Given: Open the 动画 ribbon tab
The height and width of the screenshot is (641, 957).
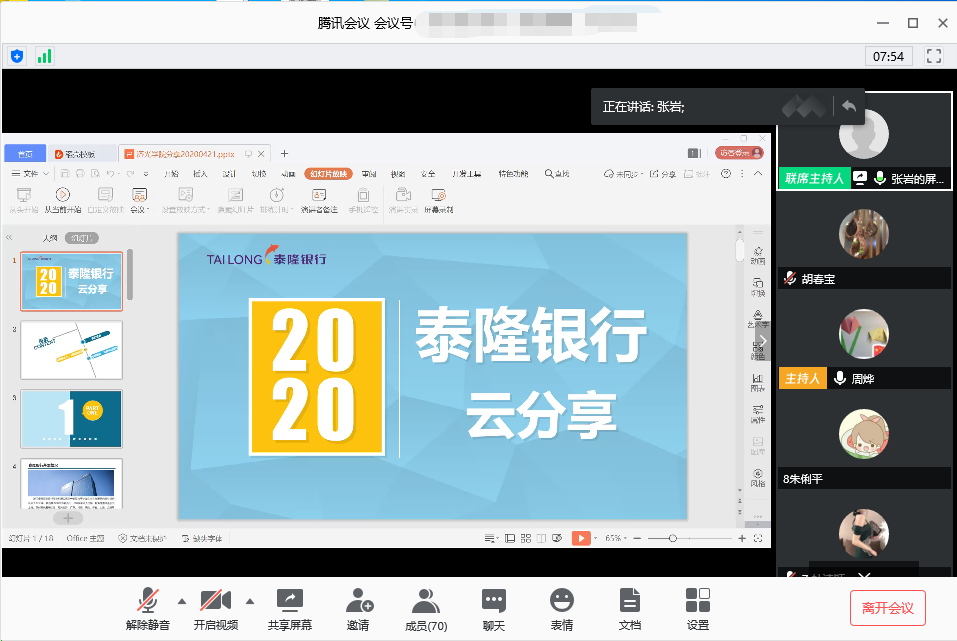Looking at the screenshot, I should pos(289,174).
